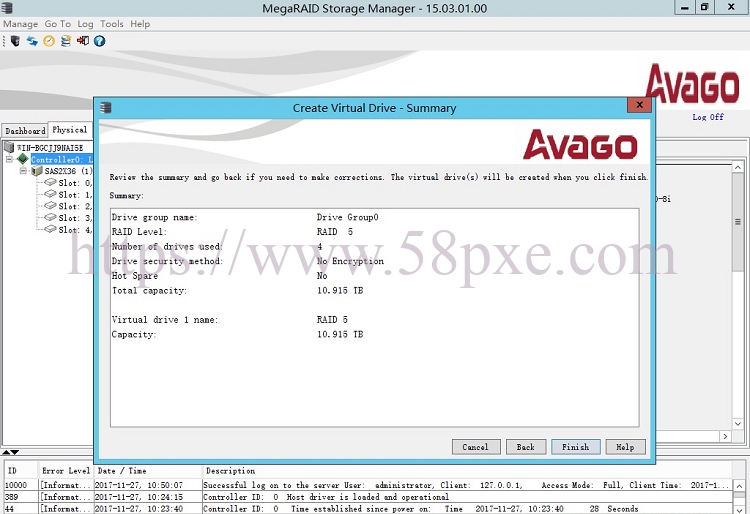Click the server toolbar icon
750x514 pixels.
[15, 41]
